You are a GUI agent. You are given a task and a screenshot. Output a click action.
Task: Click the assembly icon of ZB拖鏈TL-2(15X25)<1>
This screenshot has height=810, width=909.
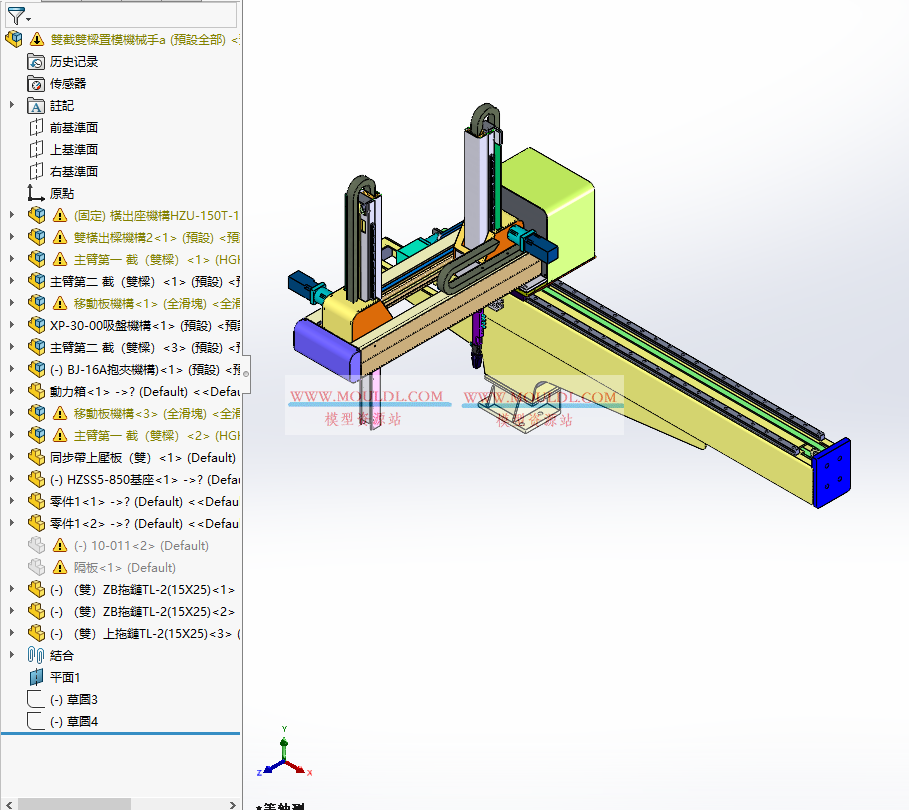(x=35, y=589)
